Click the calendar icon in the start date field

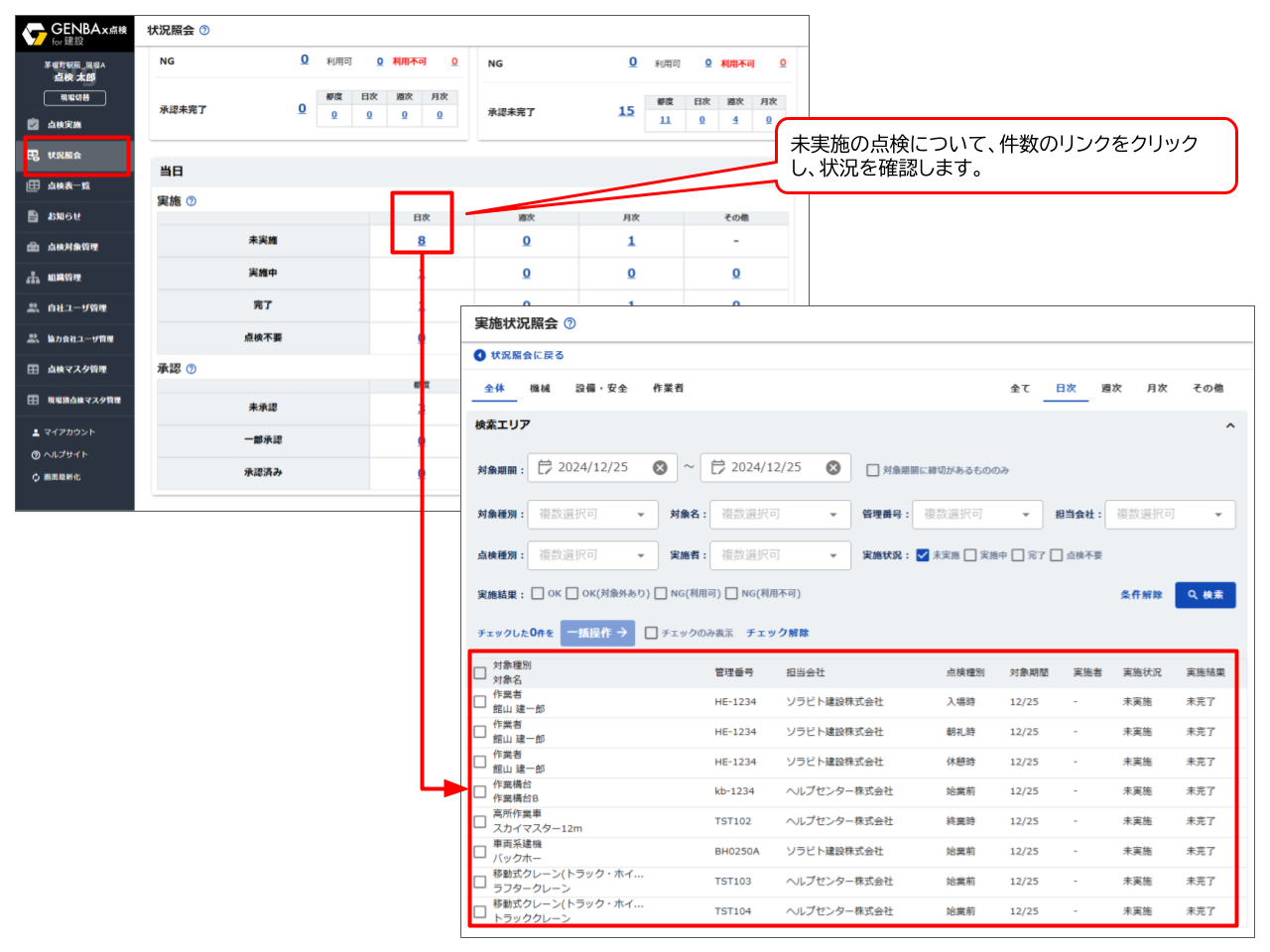[545, 467]
